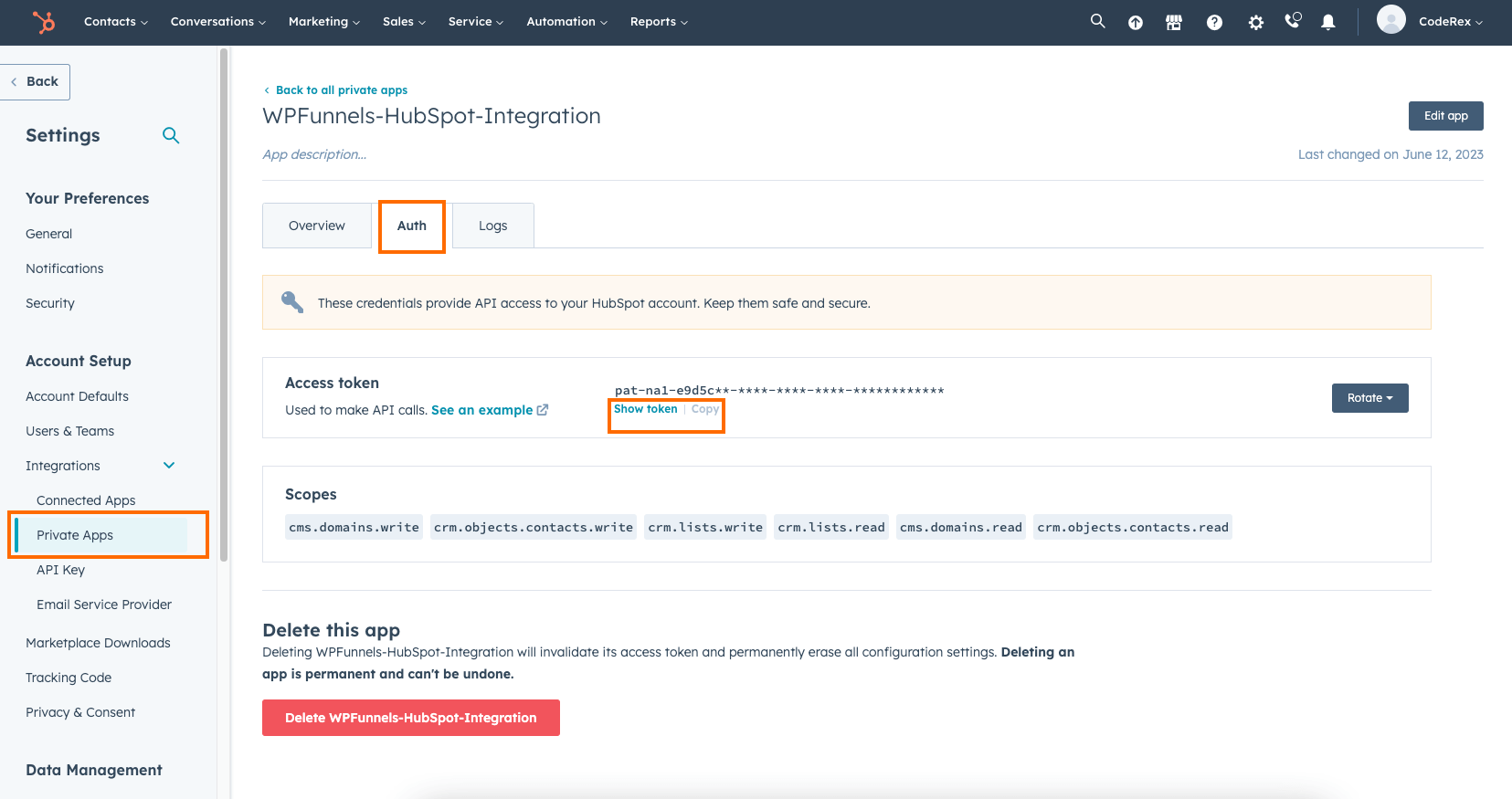
Task: Click the crm.lists.write scope tag
Action: coord(705,528)
